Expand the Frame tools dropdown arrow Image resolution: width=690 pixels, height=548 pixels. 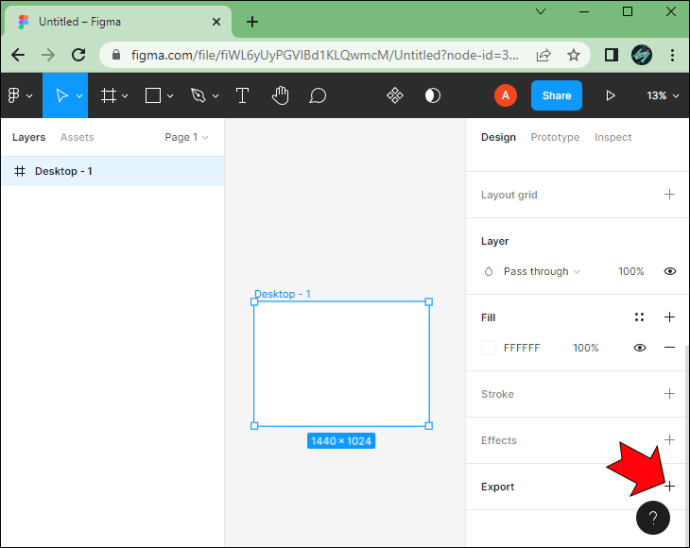125,96
